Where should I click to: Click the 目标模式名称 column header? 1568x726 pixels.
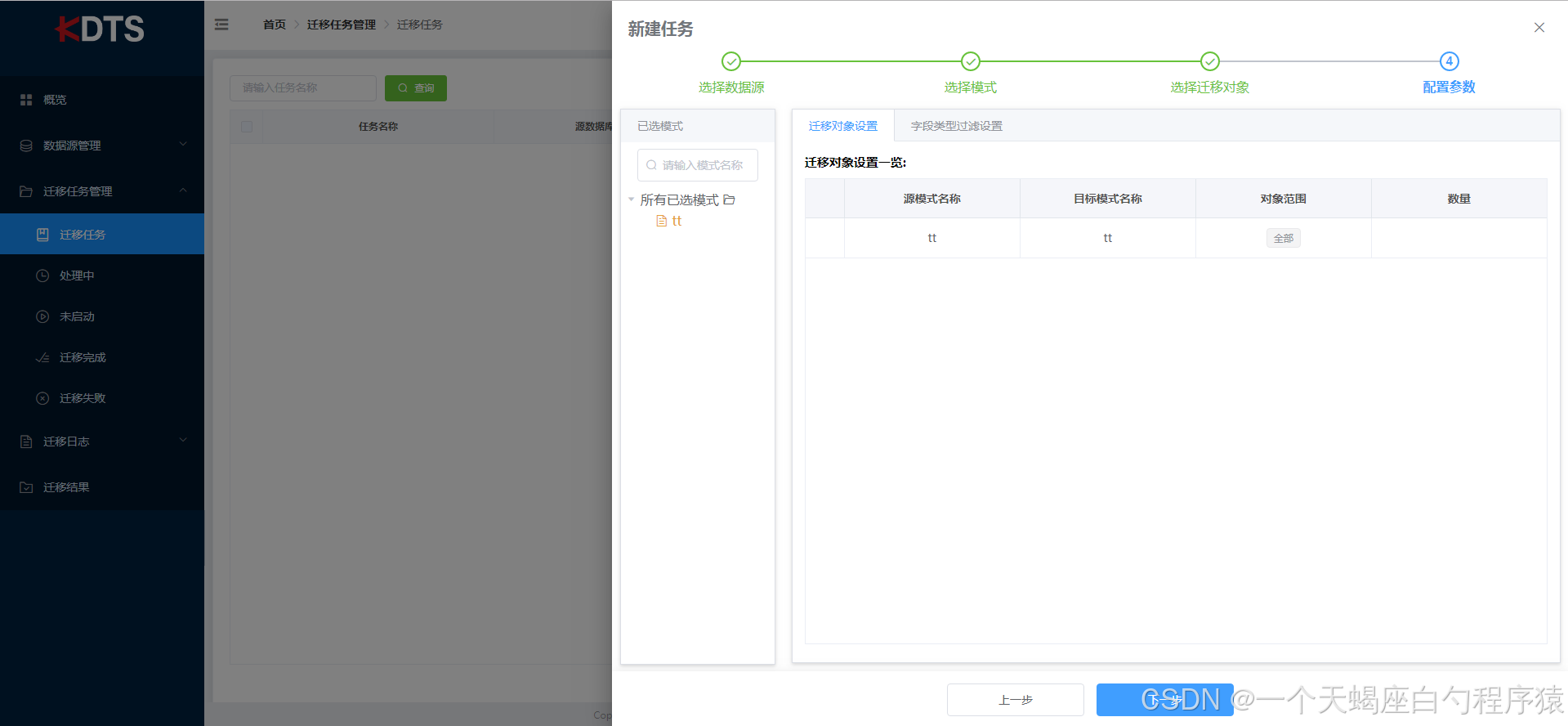click(1108, 199)
